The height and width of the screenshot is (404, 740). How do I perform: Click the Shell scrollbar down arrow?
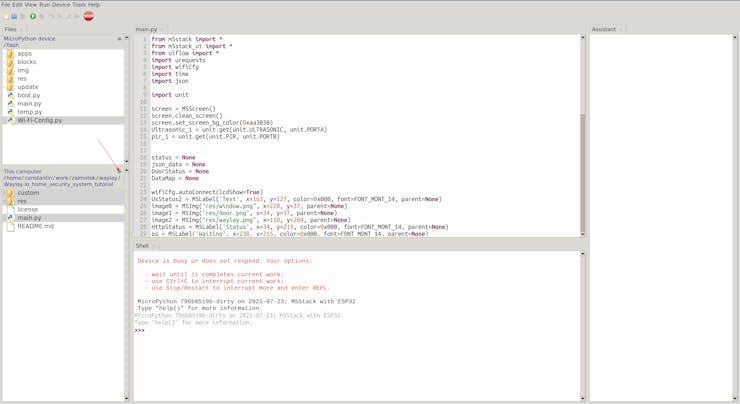click(x=582, y=399)
